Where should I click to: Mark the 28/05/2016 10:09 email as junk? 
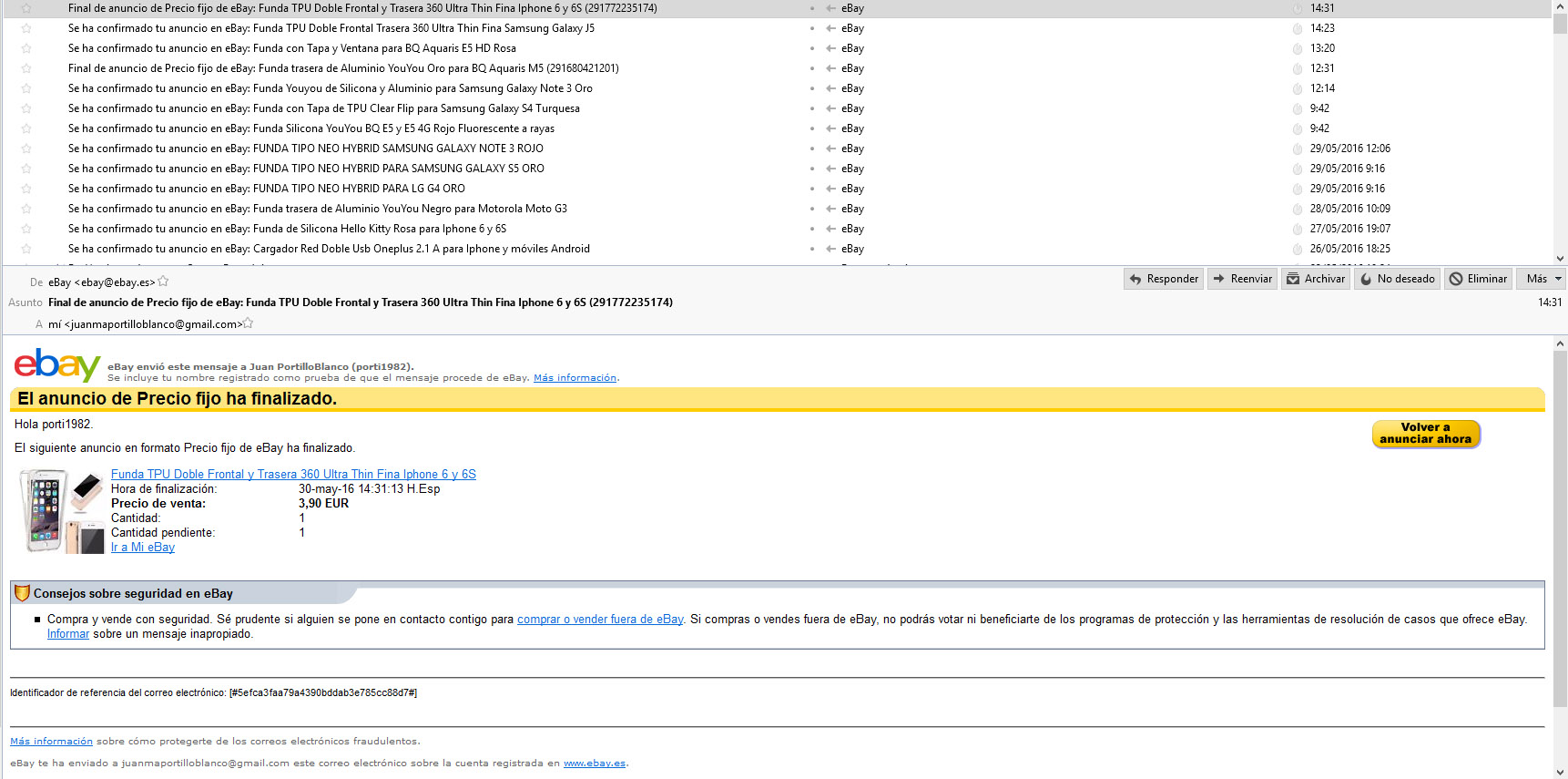(x=1298, y=209)
